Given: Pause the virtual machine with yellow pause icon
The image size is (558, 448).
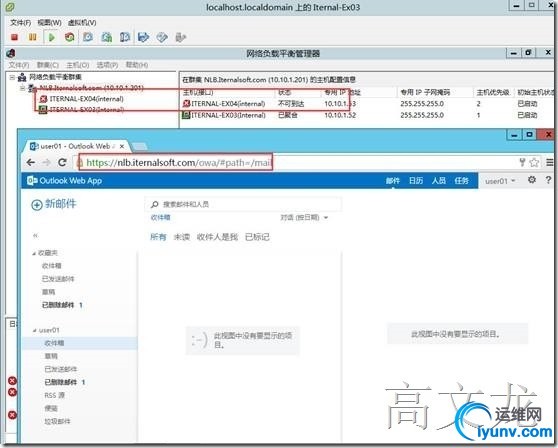Looking at the screenshot, I should tap(32, 37).
